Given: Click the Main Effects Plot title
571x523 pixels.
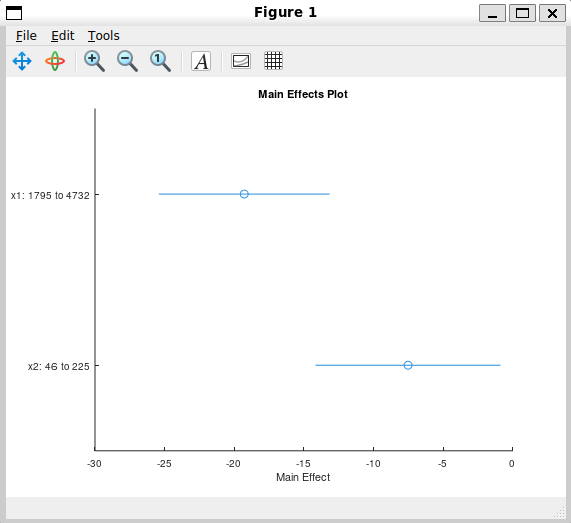Looking at the screenshot, I should click(303, 94).
